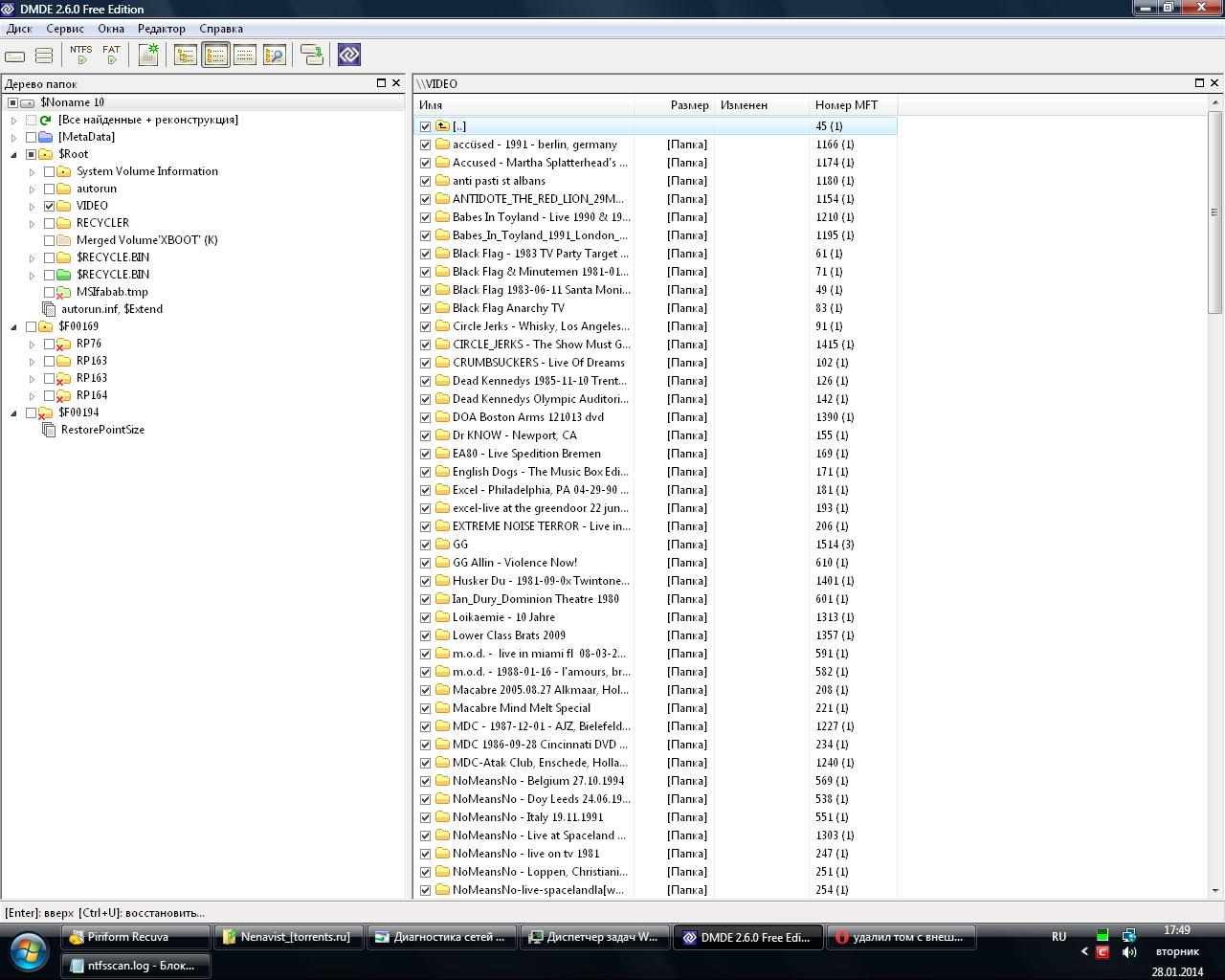Sort by the Изменен column header

coord(761,105)
